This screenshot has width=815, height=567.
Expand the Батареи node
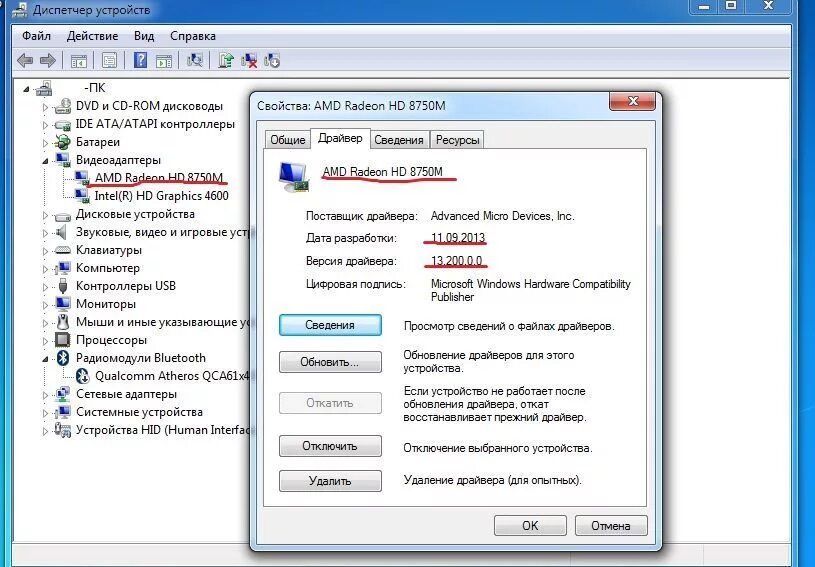pos(45,143)
